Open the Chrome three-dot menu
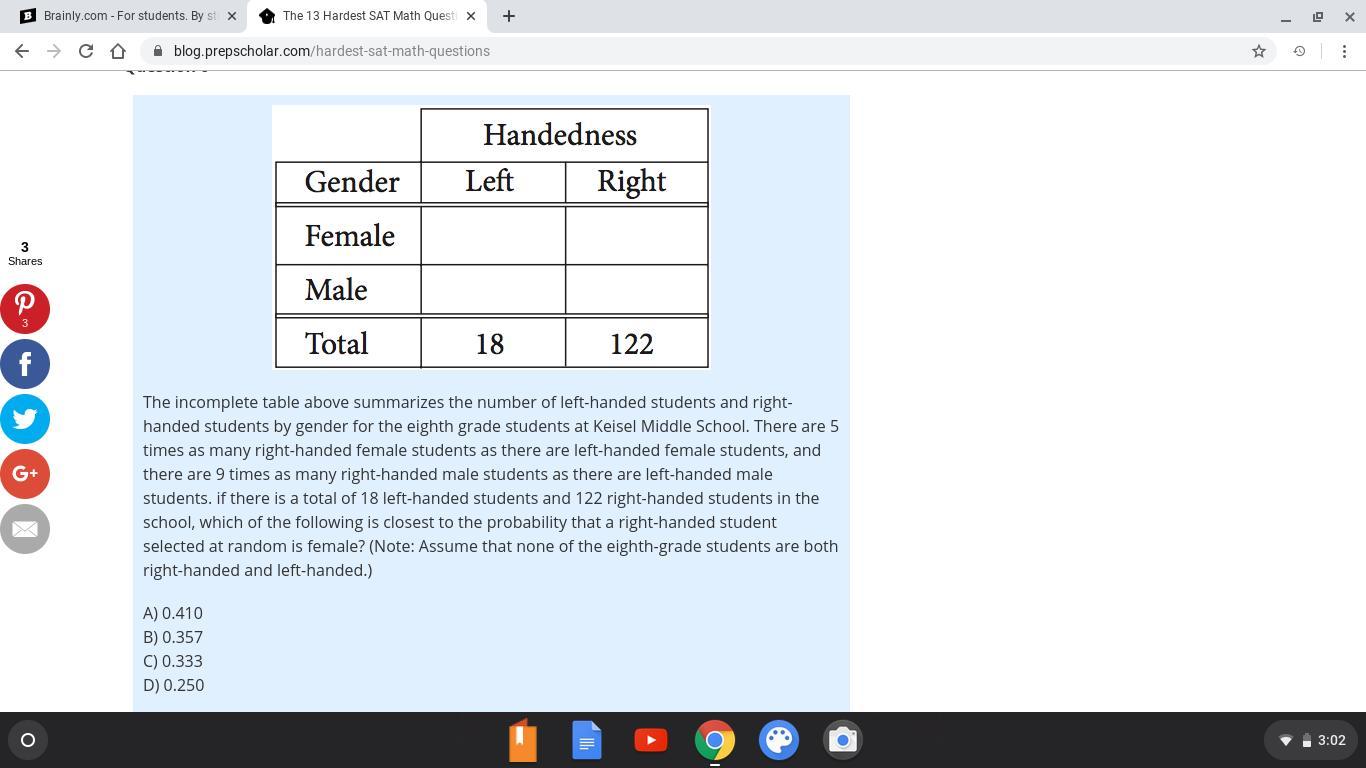 click(1344, 51)
